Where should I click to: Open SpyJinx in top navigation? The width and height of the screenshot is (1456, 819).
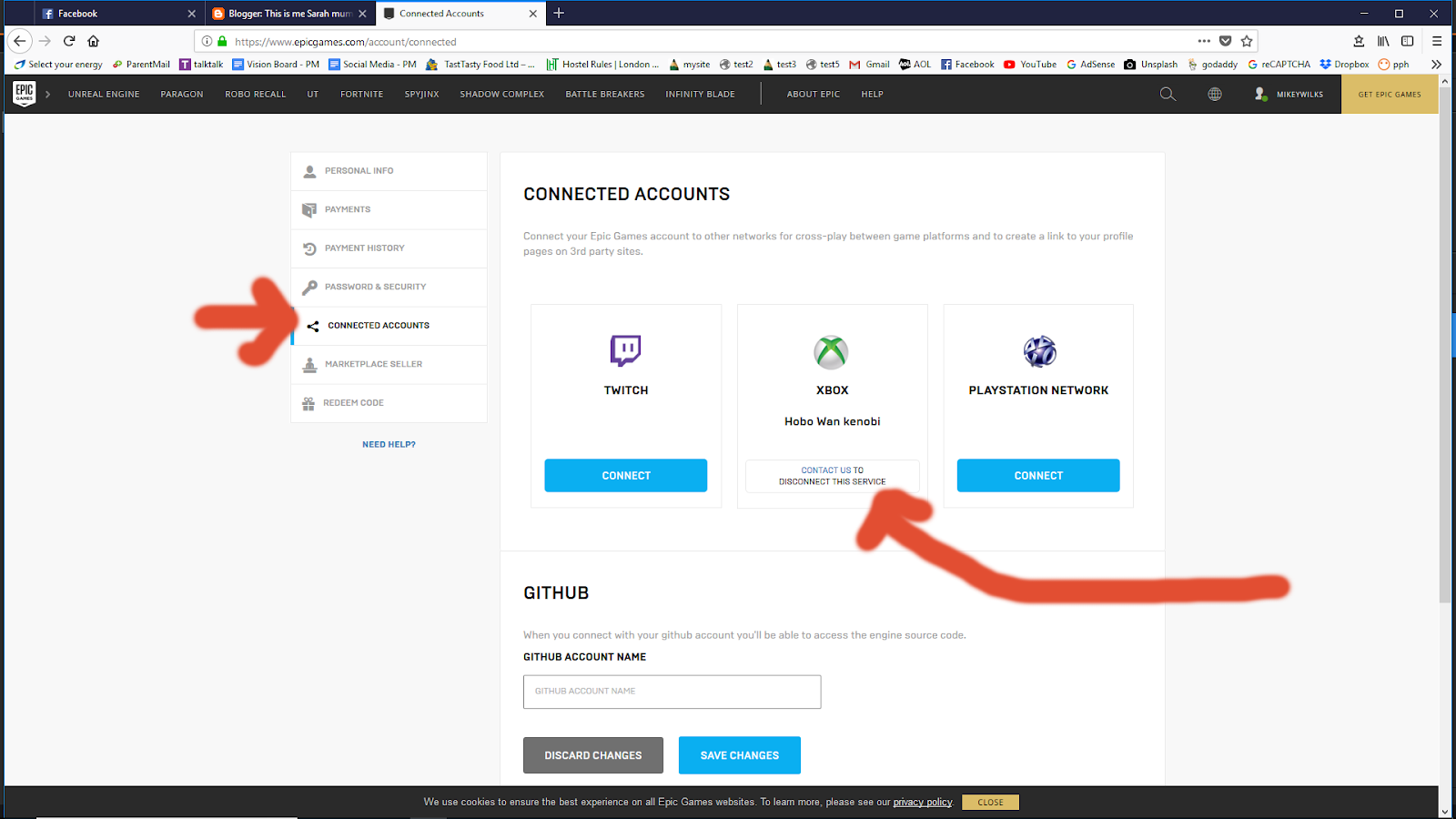coord(421,94)
